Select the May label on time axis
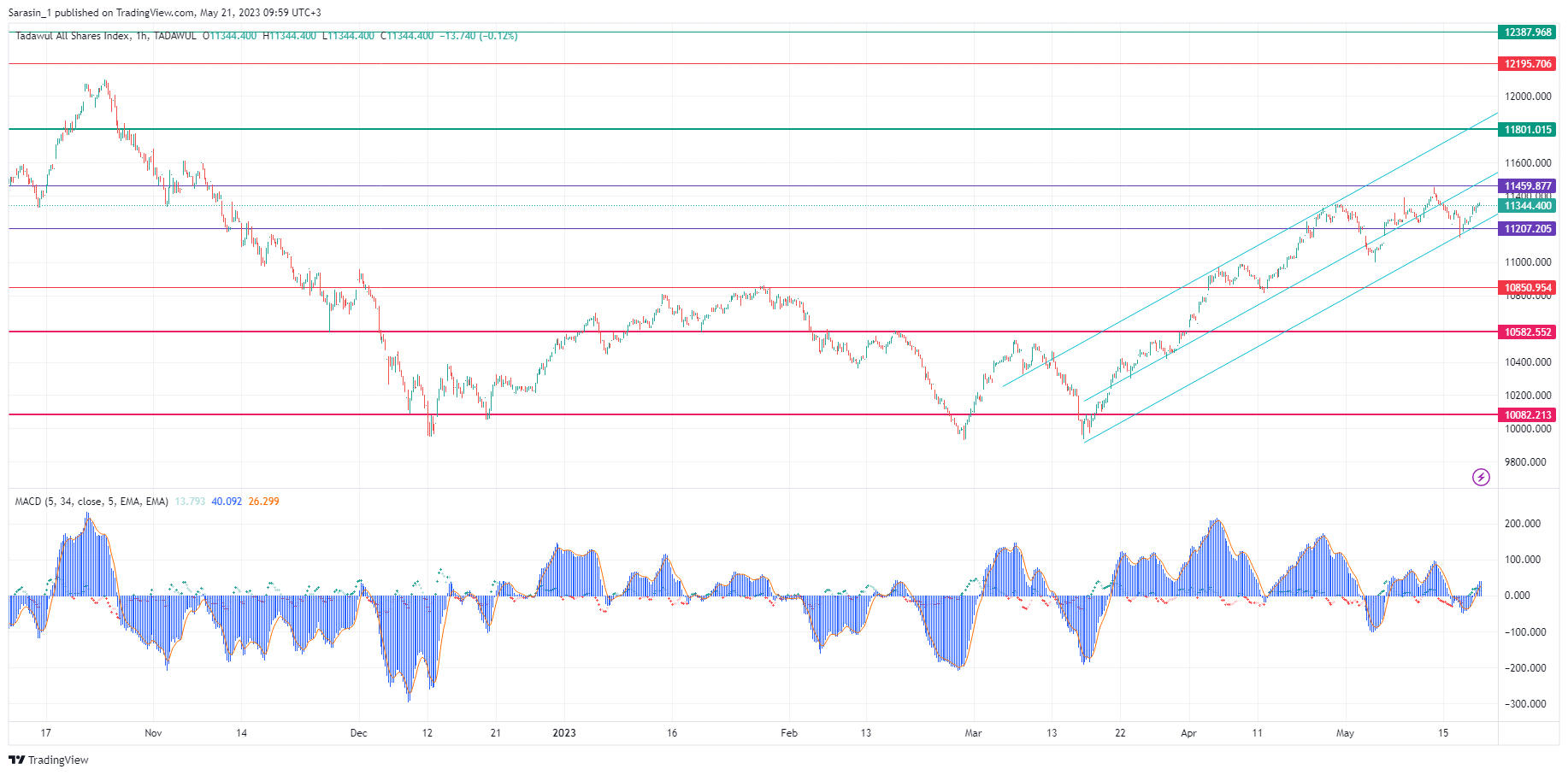The height and width of the screenshot is (775, 1568). (x=1345, y=733)
